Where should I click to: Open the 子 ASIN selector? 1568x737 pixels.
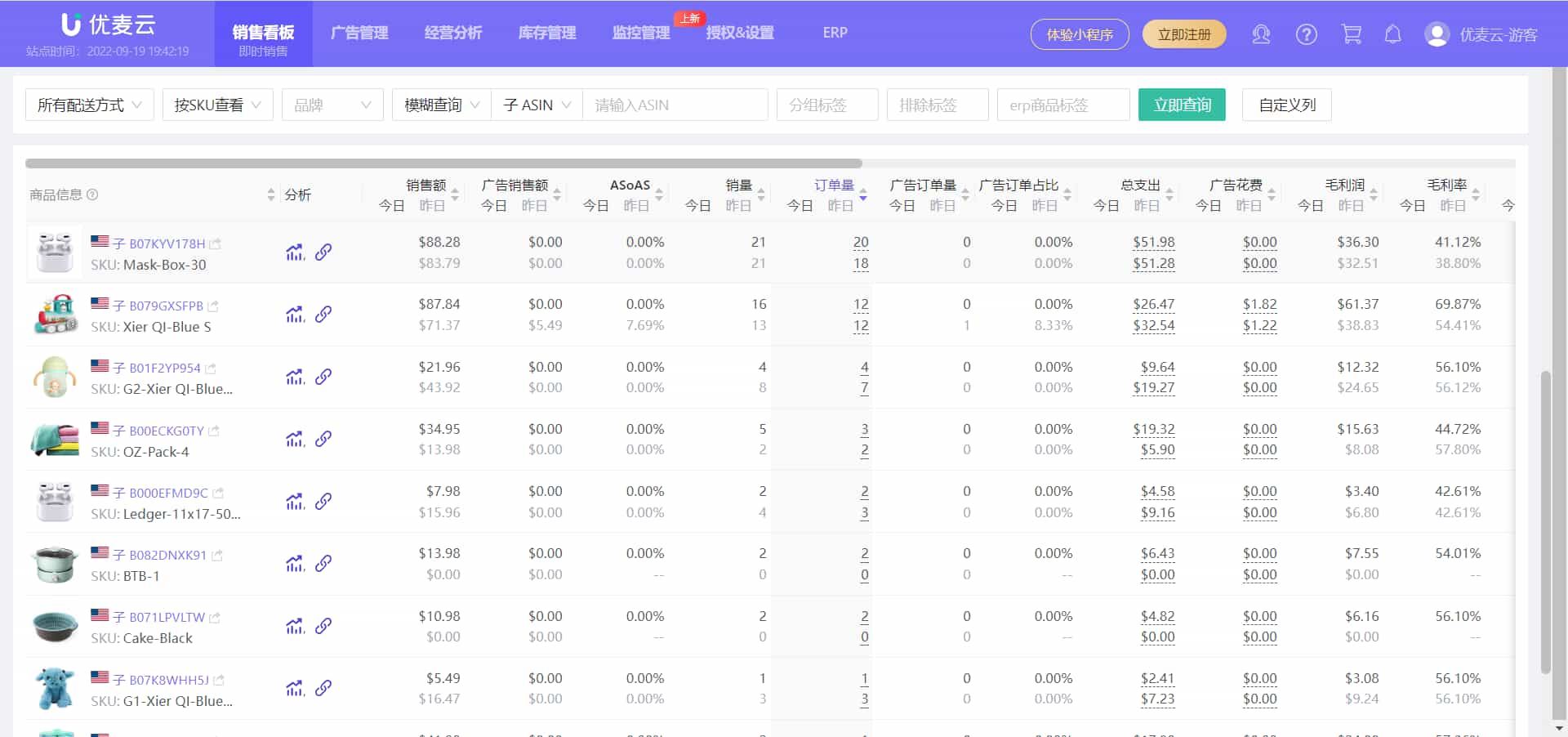coord(536,105)
